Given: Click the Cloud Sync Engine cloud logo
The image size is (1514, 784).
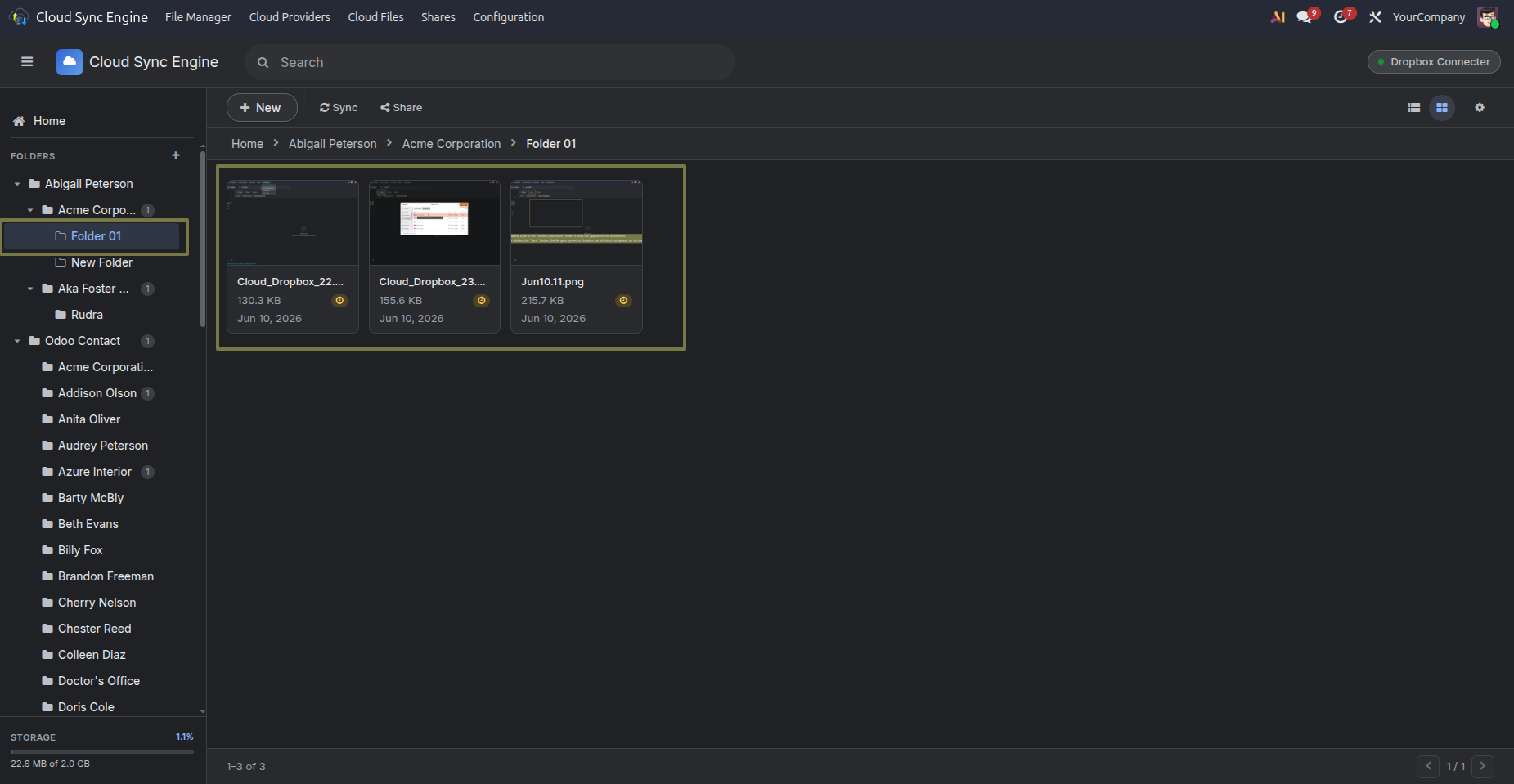Looking at the screenshot, I should (70, 62).
